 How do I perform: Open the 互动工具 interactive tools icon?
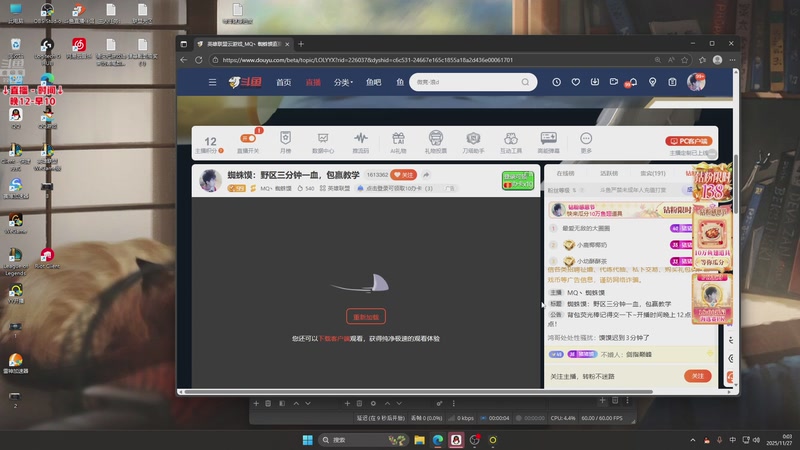pos(511,142)
